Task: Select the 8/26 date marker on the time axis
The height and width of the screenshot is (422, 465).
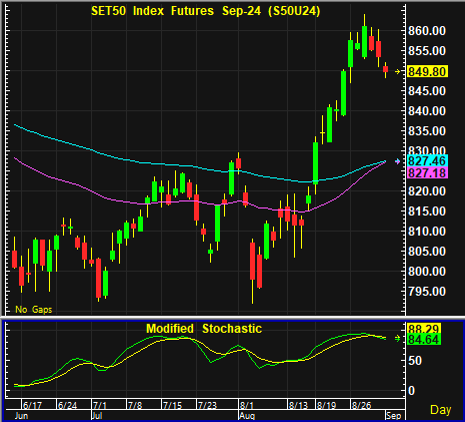Action: pyautogui.click(x=362, y=405)
